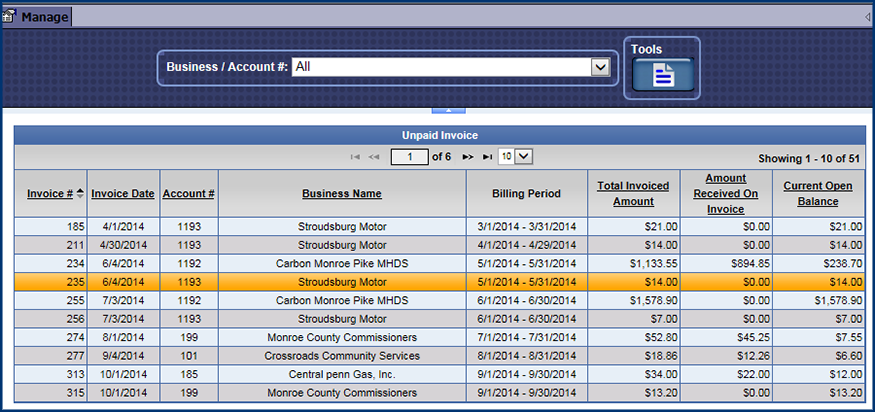Collapse the filter panel with center arrow
The width and height of the screenshot is (875, 412).
pos(448,108)
